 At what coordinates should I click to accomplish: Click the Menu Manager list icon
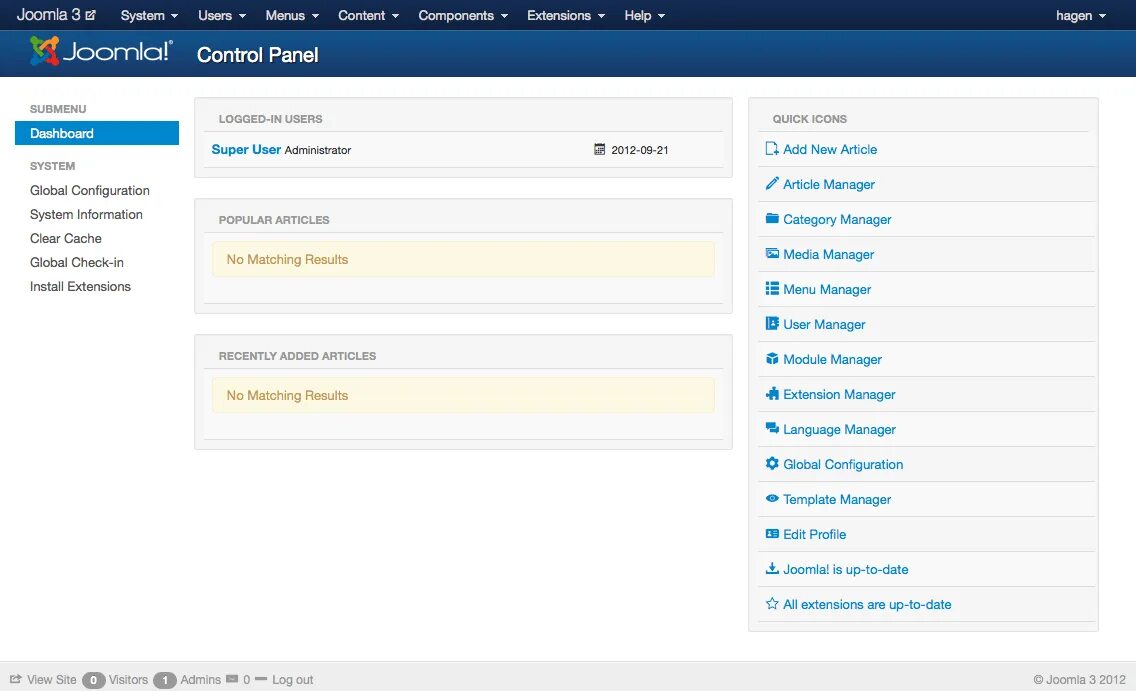point(772,288)
